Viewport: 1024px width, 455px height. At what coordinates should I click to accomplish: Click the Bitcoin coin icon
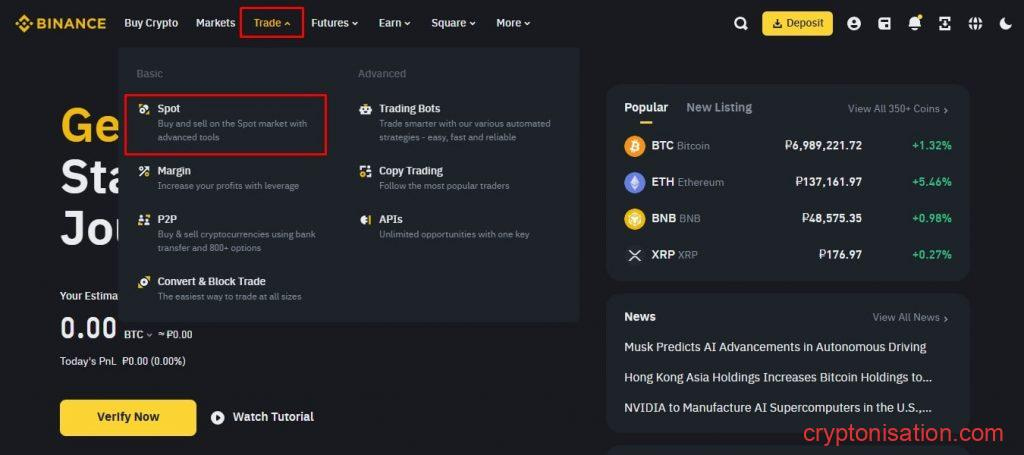click(635, 146)
